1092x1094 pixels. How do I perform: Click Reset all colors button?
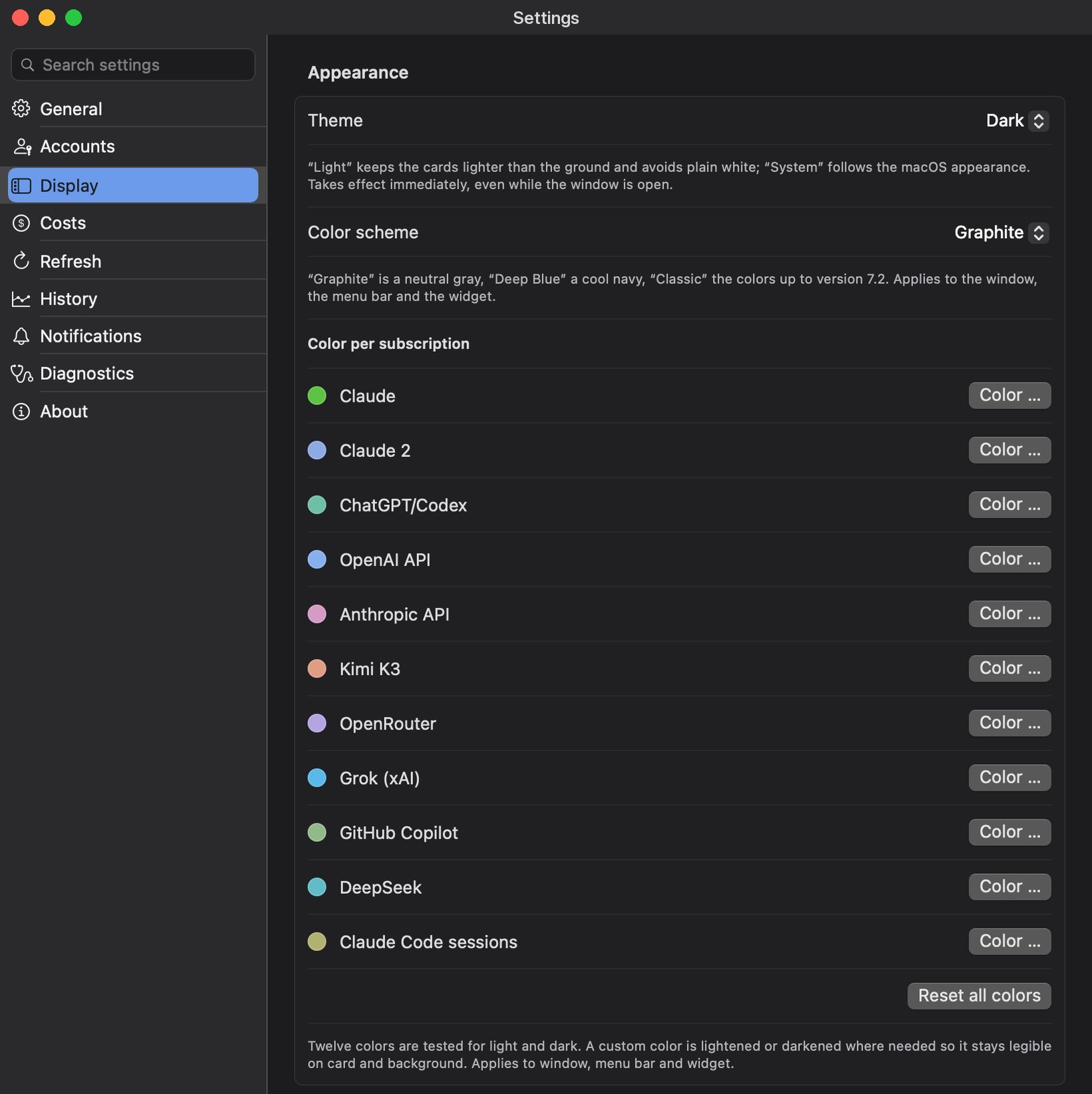pyautogui.click(x=979, y=996)
